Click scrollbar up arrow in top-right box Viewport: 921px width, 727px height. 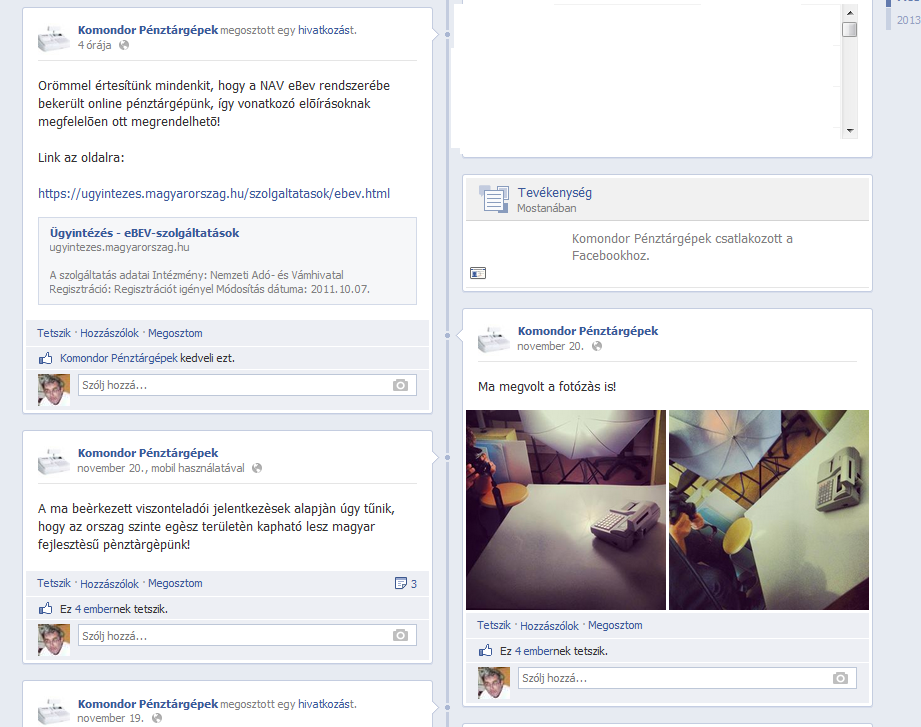(x=849, y=12)
